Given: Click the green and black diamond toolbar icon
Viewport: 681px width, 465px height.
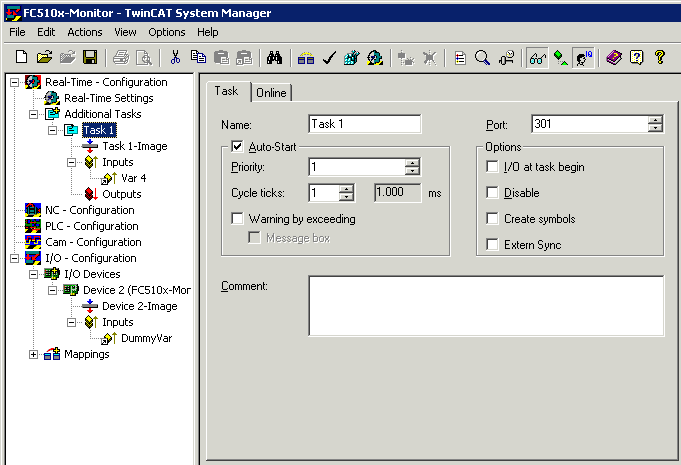Looking at the screenshot, I should point(560,57).
